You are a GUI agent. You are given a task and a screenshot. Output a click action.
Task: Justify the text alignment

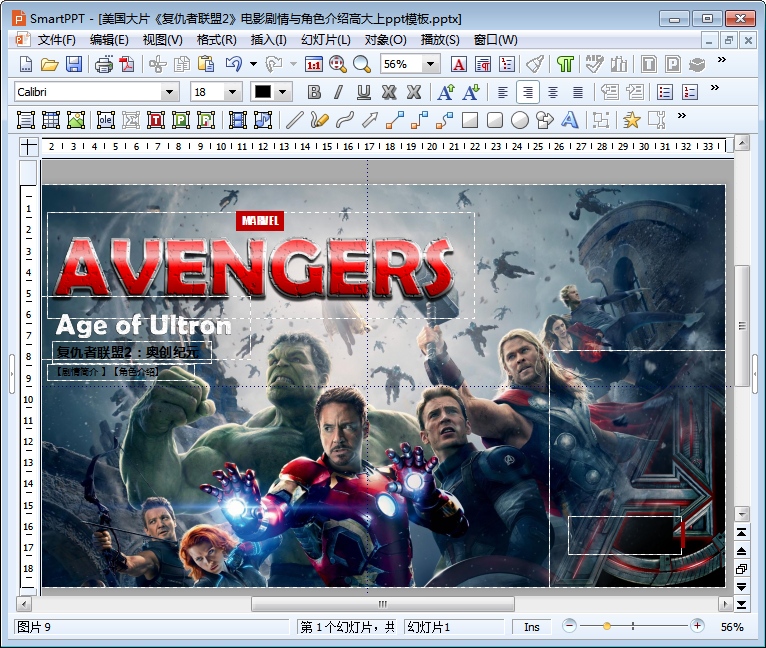coord(577,92)
